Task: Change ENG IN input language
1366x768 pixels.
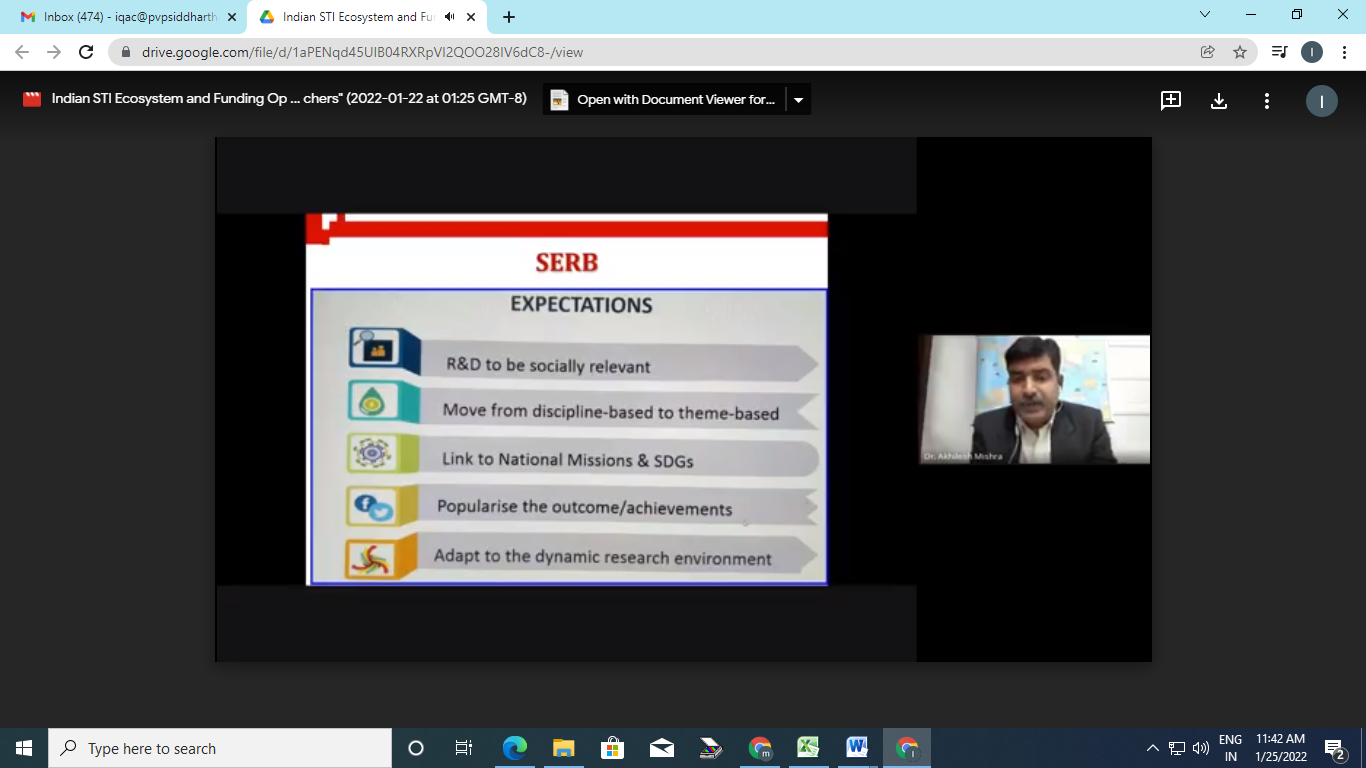Action: [x=1230, y=748]
